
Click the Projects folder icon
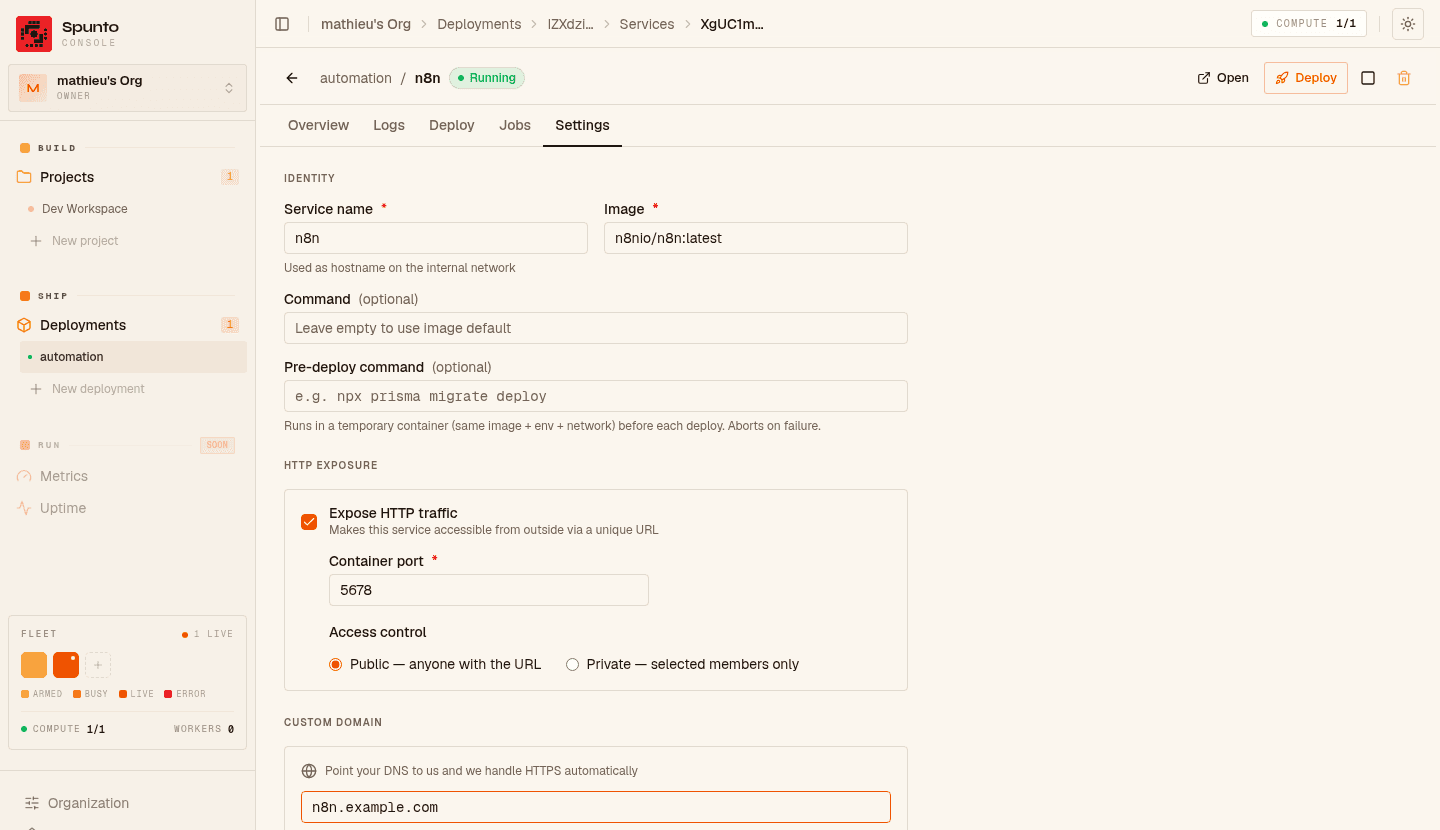click(x=24, y=177)
